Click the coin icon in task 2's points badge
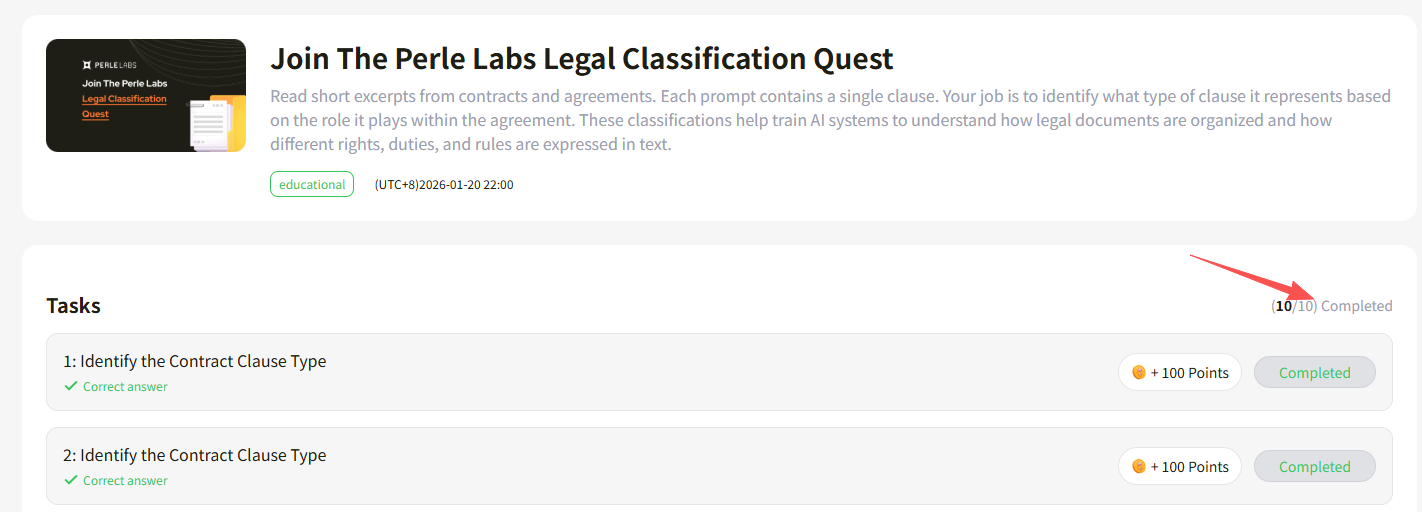 pos(1139,467)
